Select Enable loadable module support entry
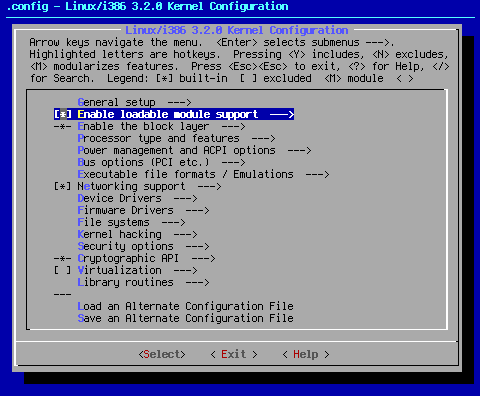480x396 pixels. (x=174, y=114)
